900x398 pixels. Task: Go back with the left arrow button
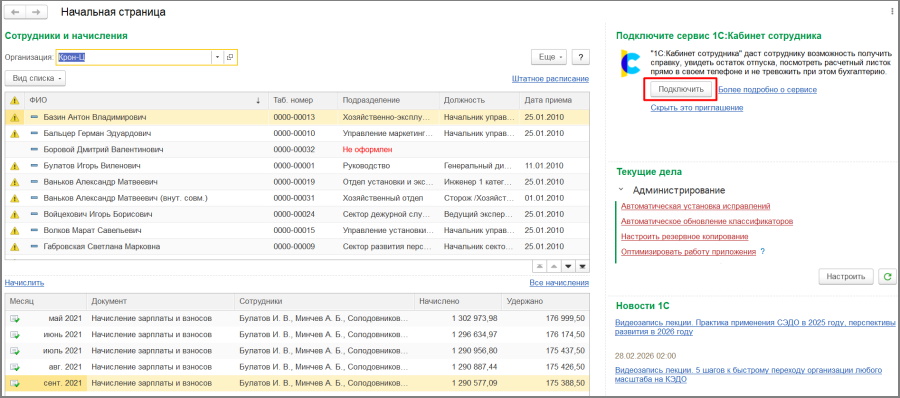pos(15,12)
